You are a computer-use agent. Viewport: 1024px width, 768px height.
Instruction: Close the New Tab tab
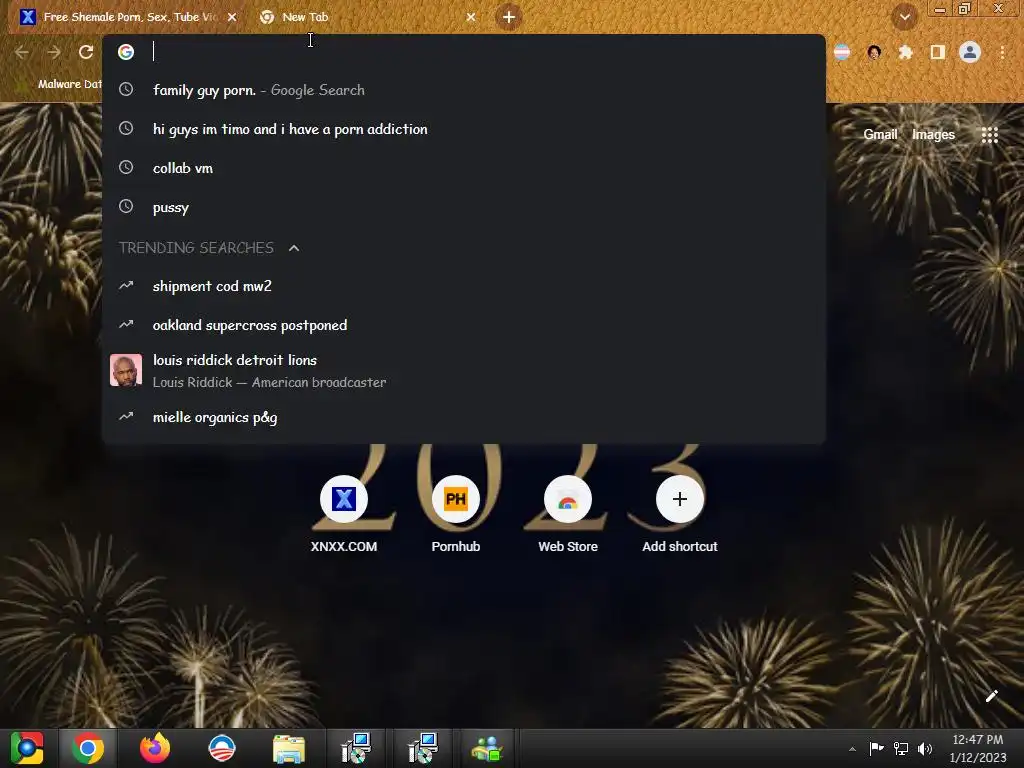[x=471, y=17]
